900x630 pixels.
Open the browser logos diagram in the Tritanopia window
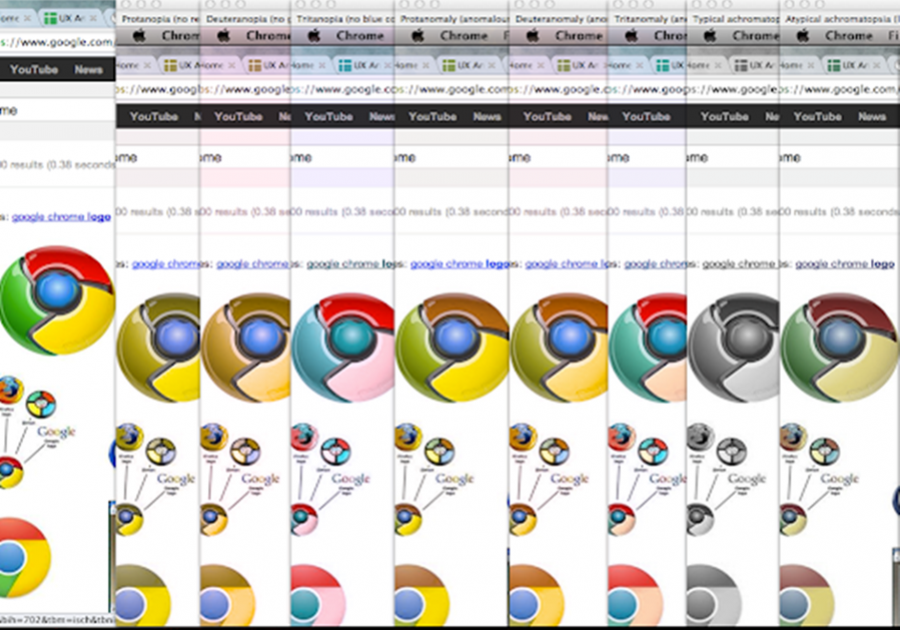[329, 479]
